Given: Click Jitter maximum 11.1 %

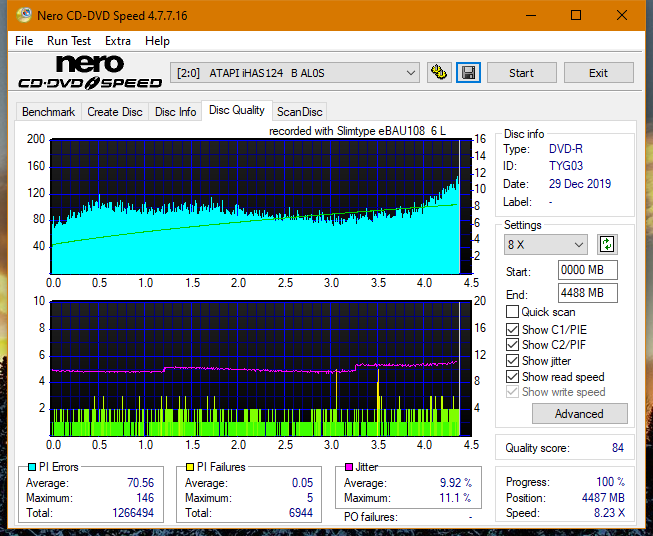Looking at the screenshot, I should (x=456, y=498).
